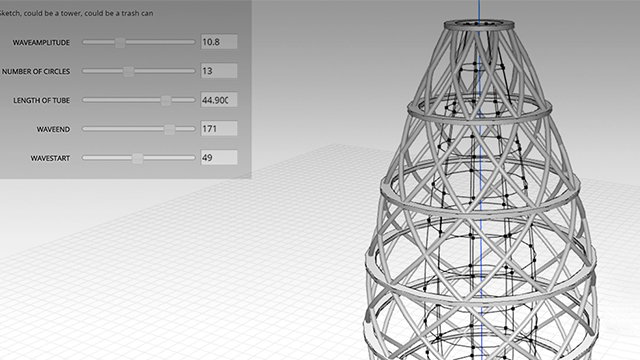This screenshot has height=360, width=640.
Task: Click the top ring of the tower model
Action: [x=479, y=24]
